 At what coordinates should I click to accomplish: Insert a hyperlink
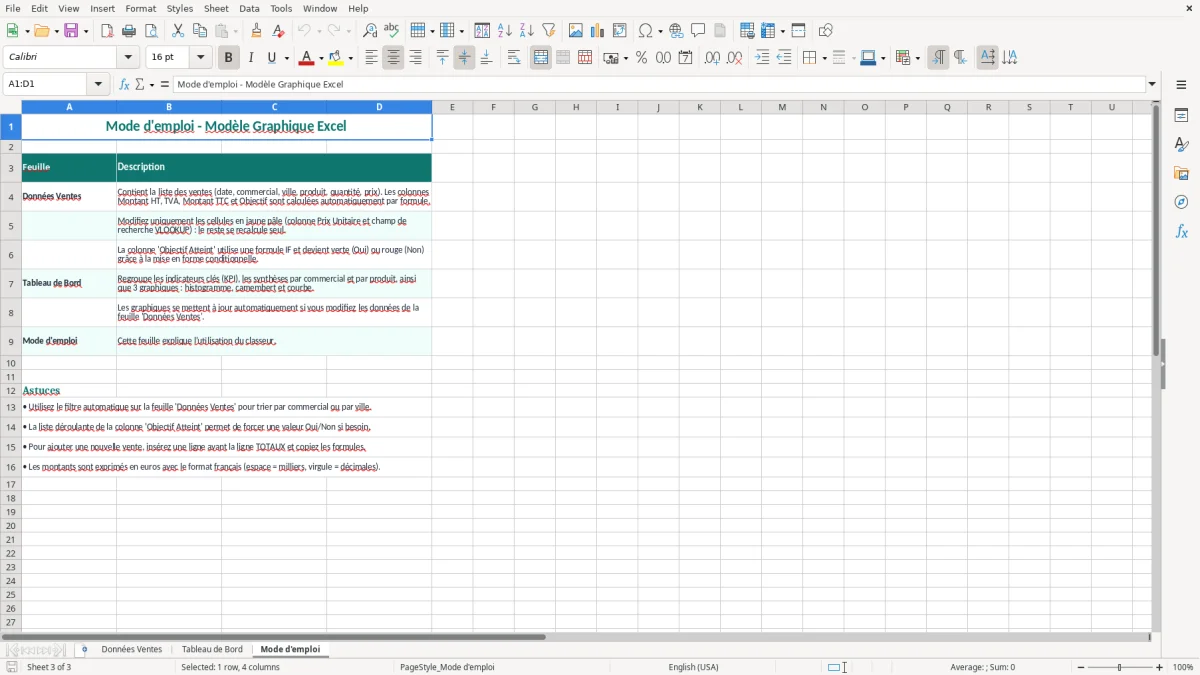[x=676, y=31]
